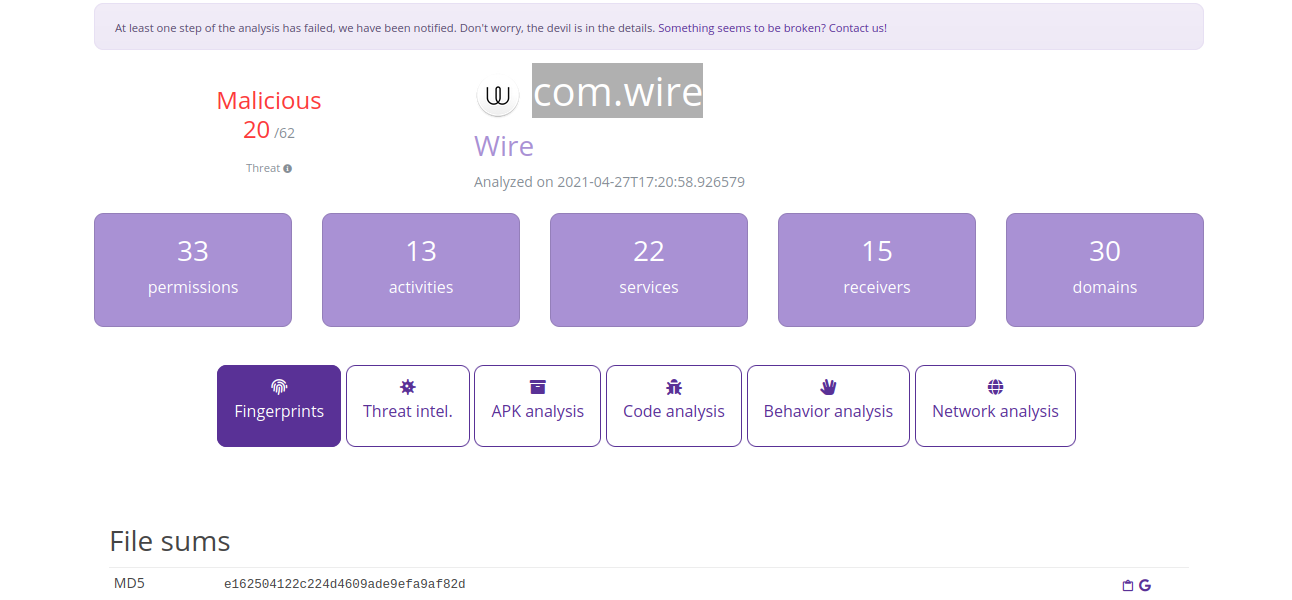The height and width of the screenshot is (600, 1292).
Task: Click the archive box icon above APK analysis
Action: pyautogui.click(x=538, y=387)
